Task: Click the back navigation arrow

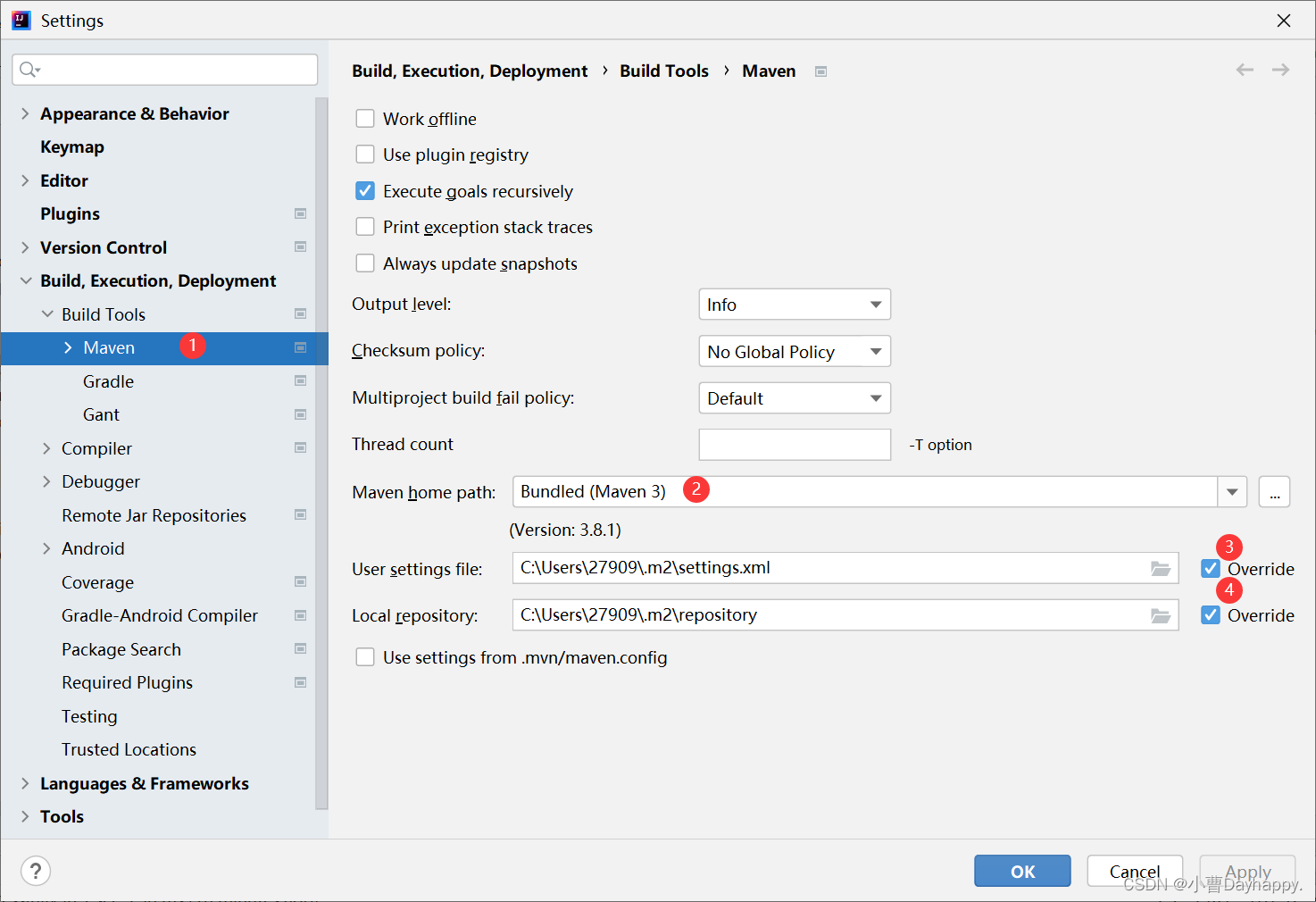Action: pos(1245,70)
